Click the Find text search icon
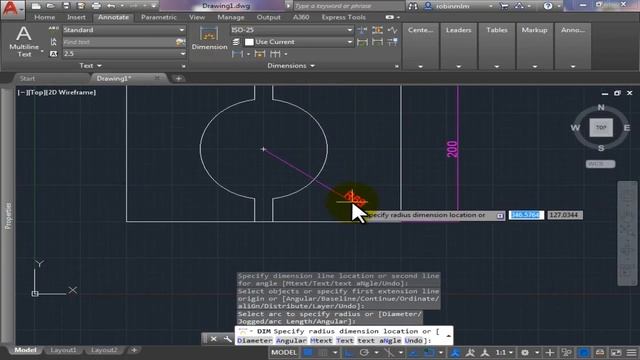Viewport: 640px width, 360px height. click(180, 42)
